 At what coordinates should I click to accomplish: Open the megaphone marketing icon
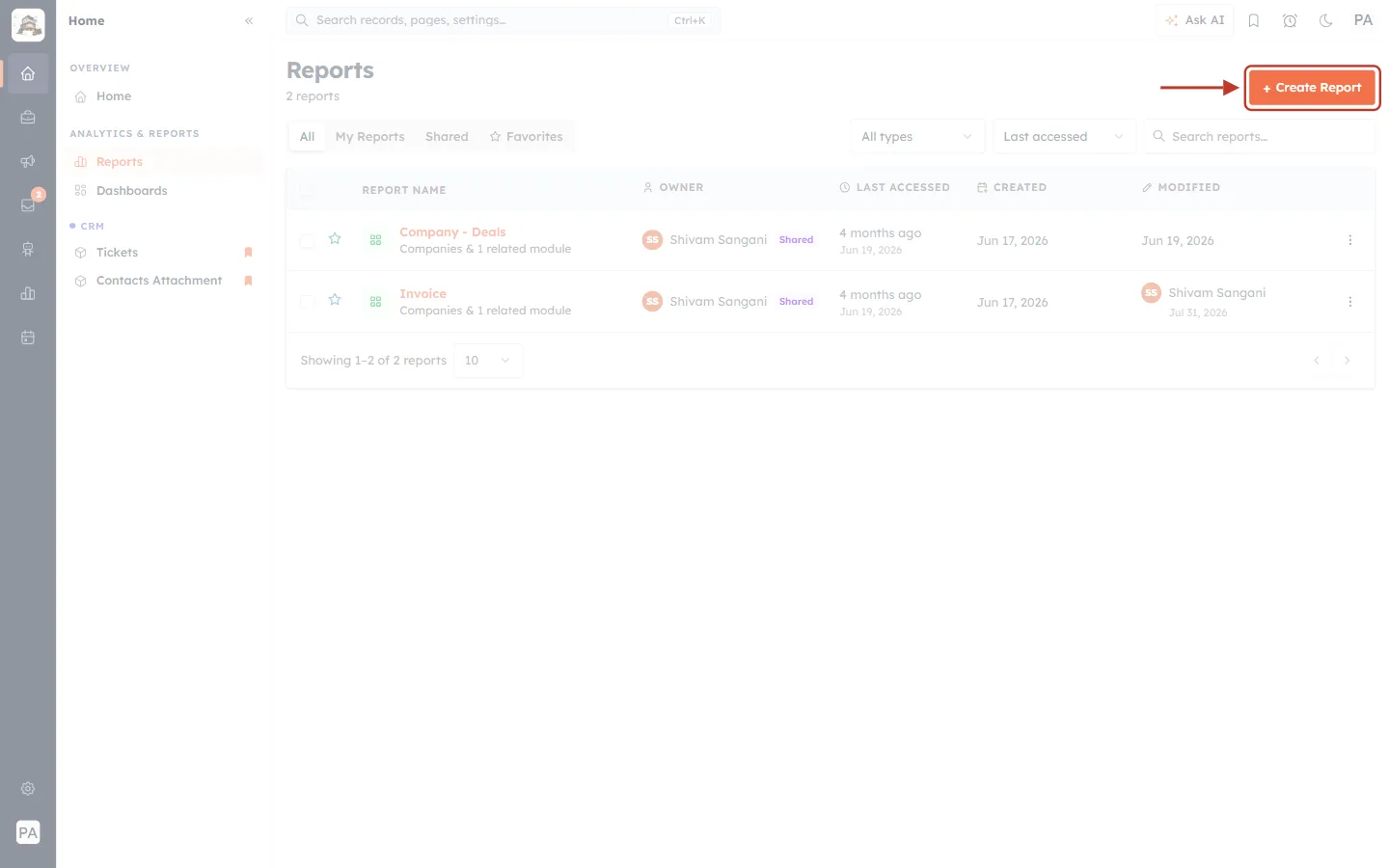(x=28, y=161)
